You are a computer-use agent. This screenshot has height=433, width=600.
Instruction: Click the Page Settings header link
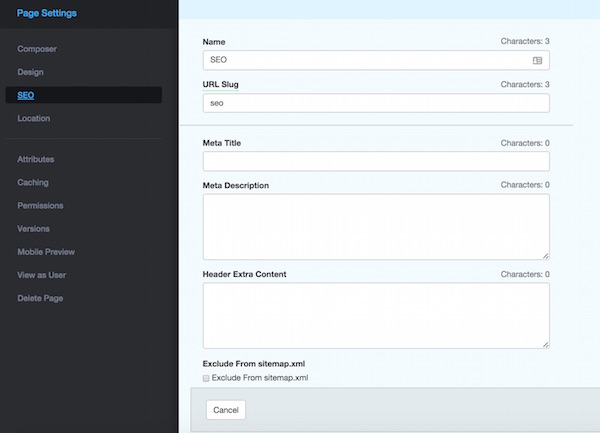(47, 13)
